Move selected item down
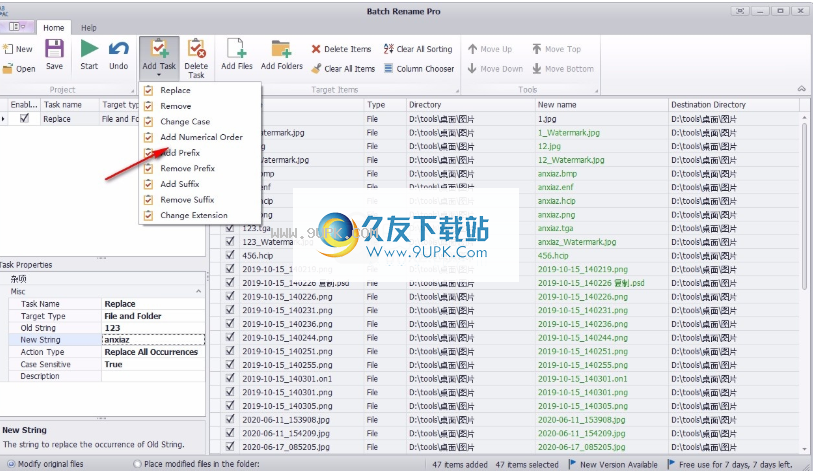This screenshot has width=813, height=471. (495, 68)
